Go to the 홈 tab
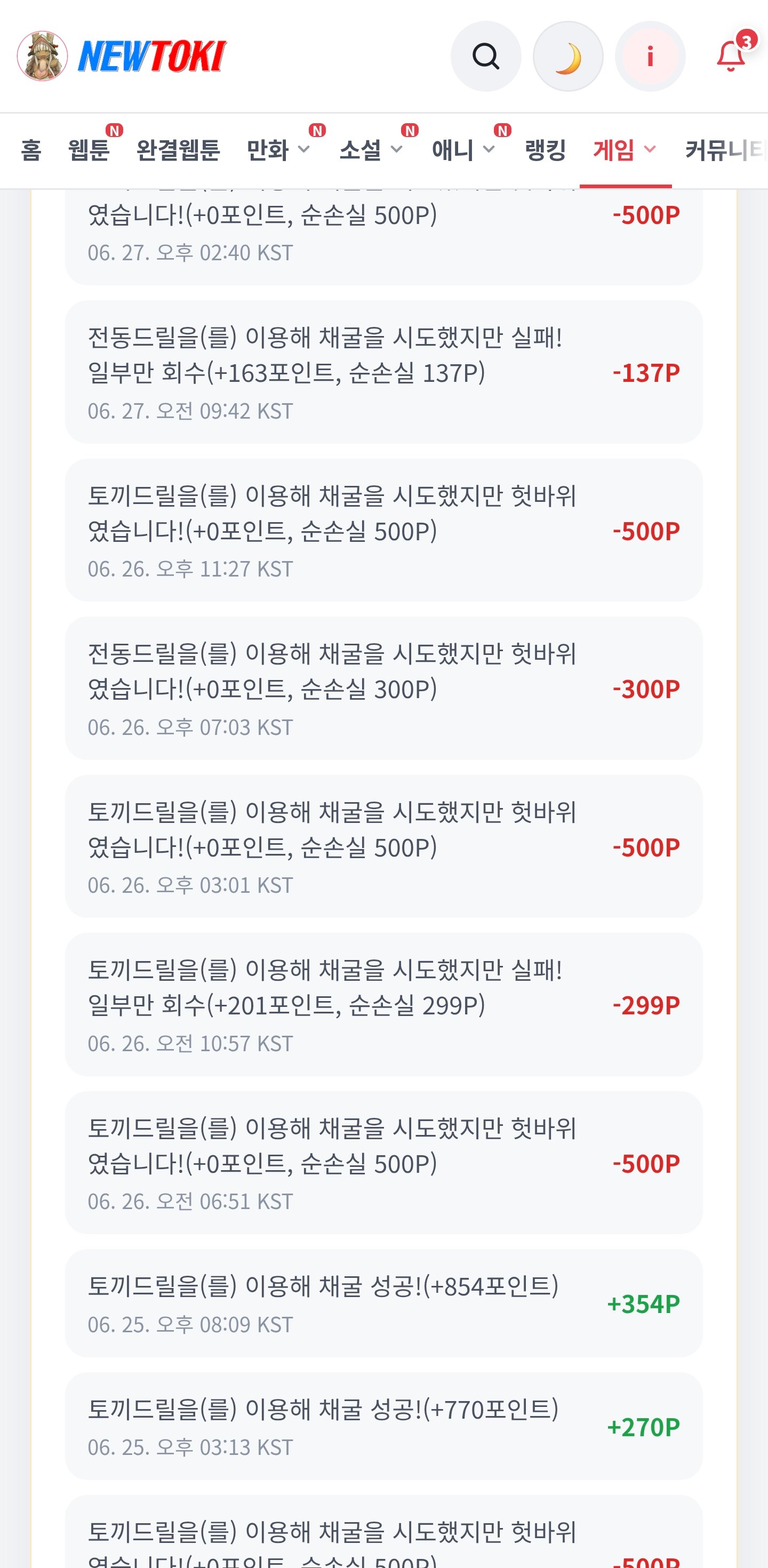Viewport: 768px width, 1568px height. coord(31,150)
